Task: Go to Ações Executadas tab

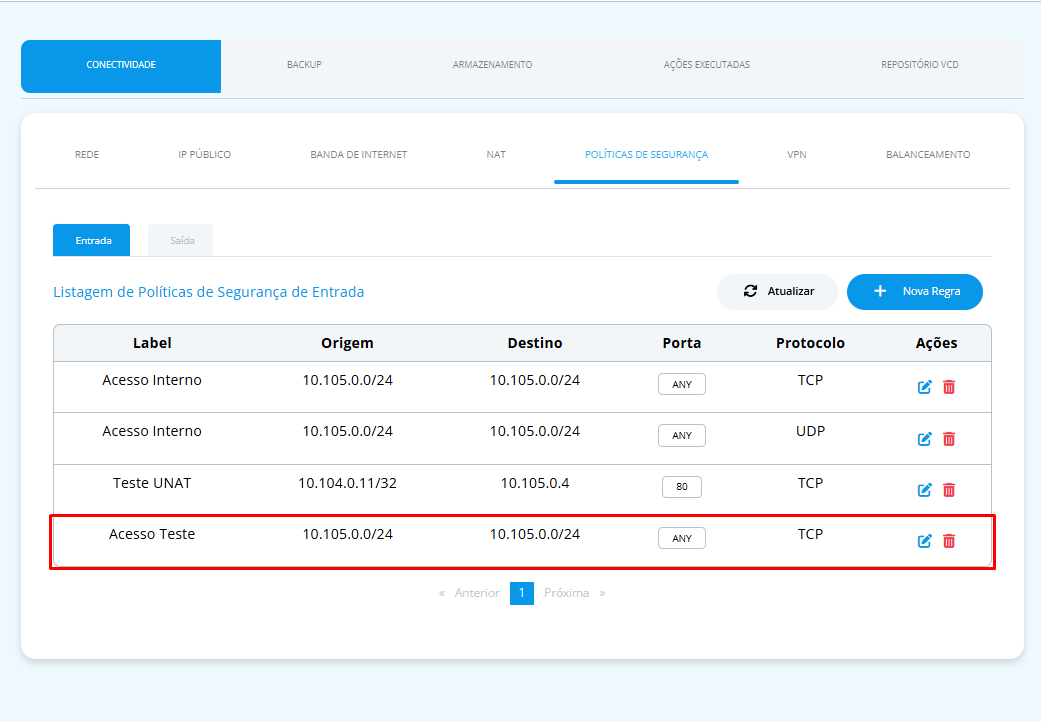Action: pyautogui.click(x=706, y=64)
